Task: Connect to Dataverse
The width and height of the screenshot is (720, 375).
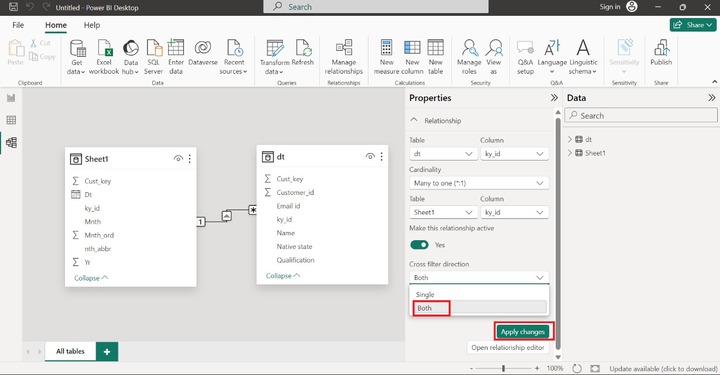Action: coord(202,53)
